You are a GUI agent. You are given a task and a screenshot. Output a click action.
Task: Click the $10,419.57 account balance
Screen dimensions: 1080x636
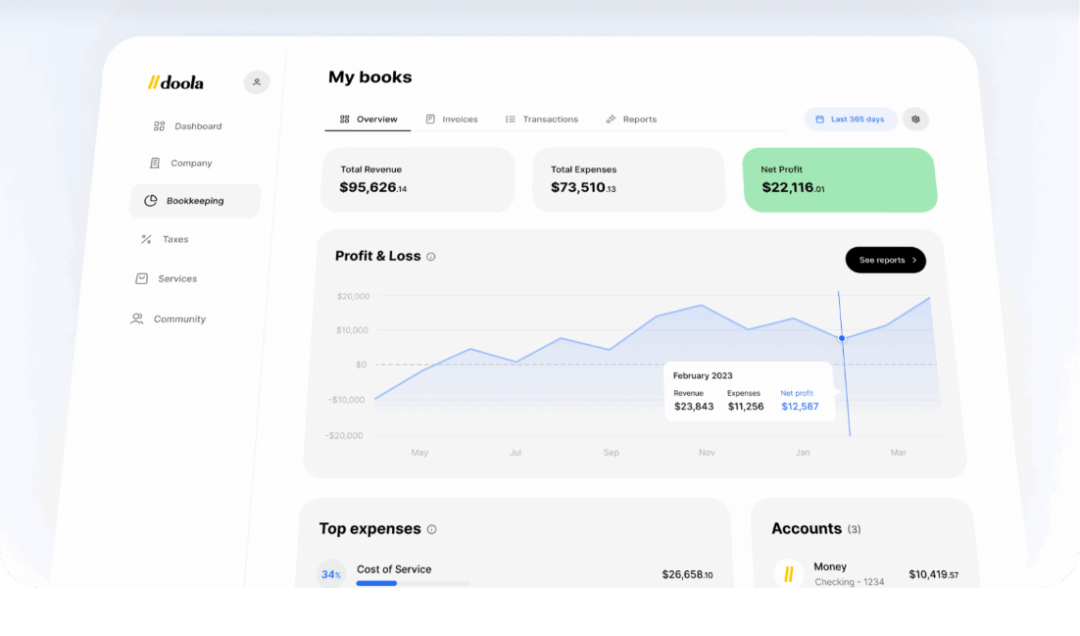(x=933, y=575)
